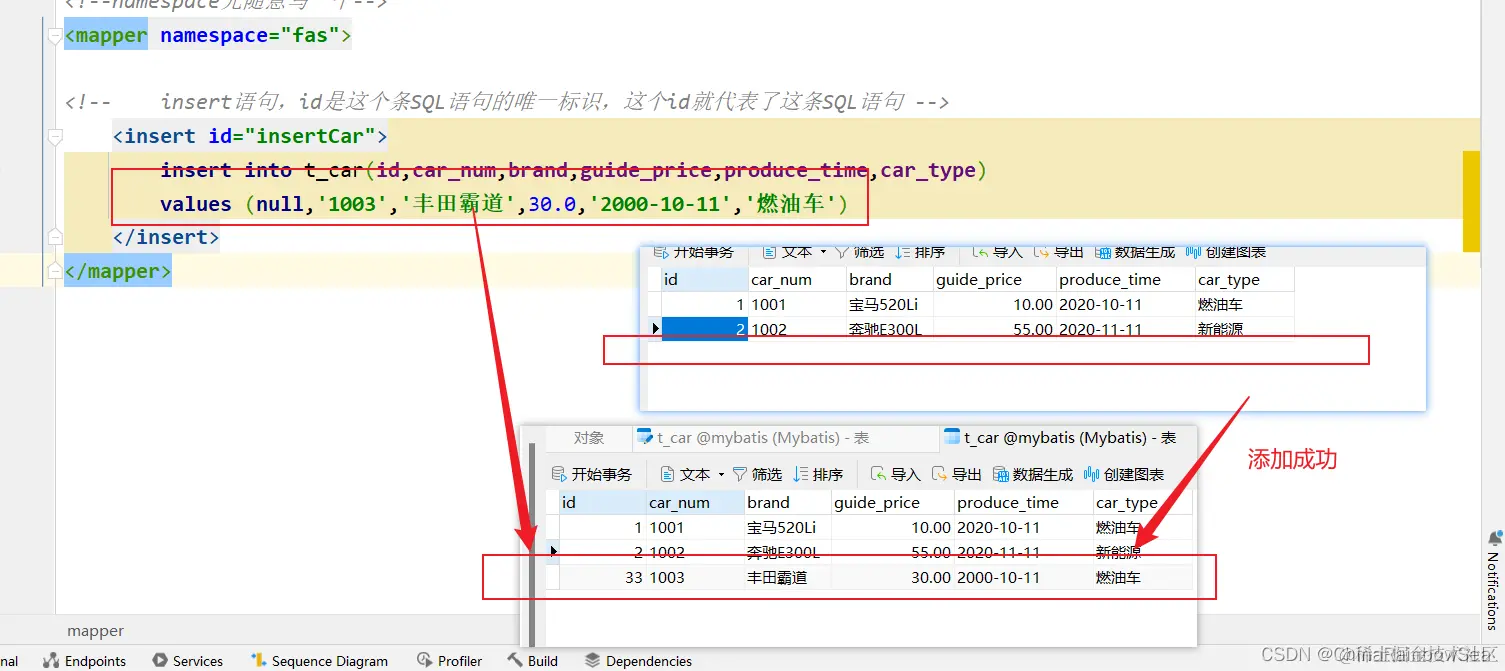Image resolution: width=1505 pixels, height=671 pixels.
Task: Select 燃油车 in the 1003 row
Action: coord(1143,577)
